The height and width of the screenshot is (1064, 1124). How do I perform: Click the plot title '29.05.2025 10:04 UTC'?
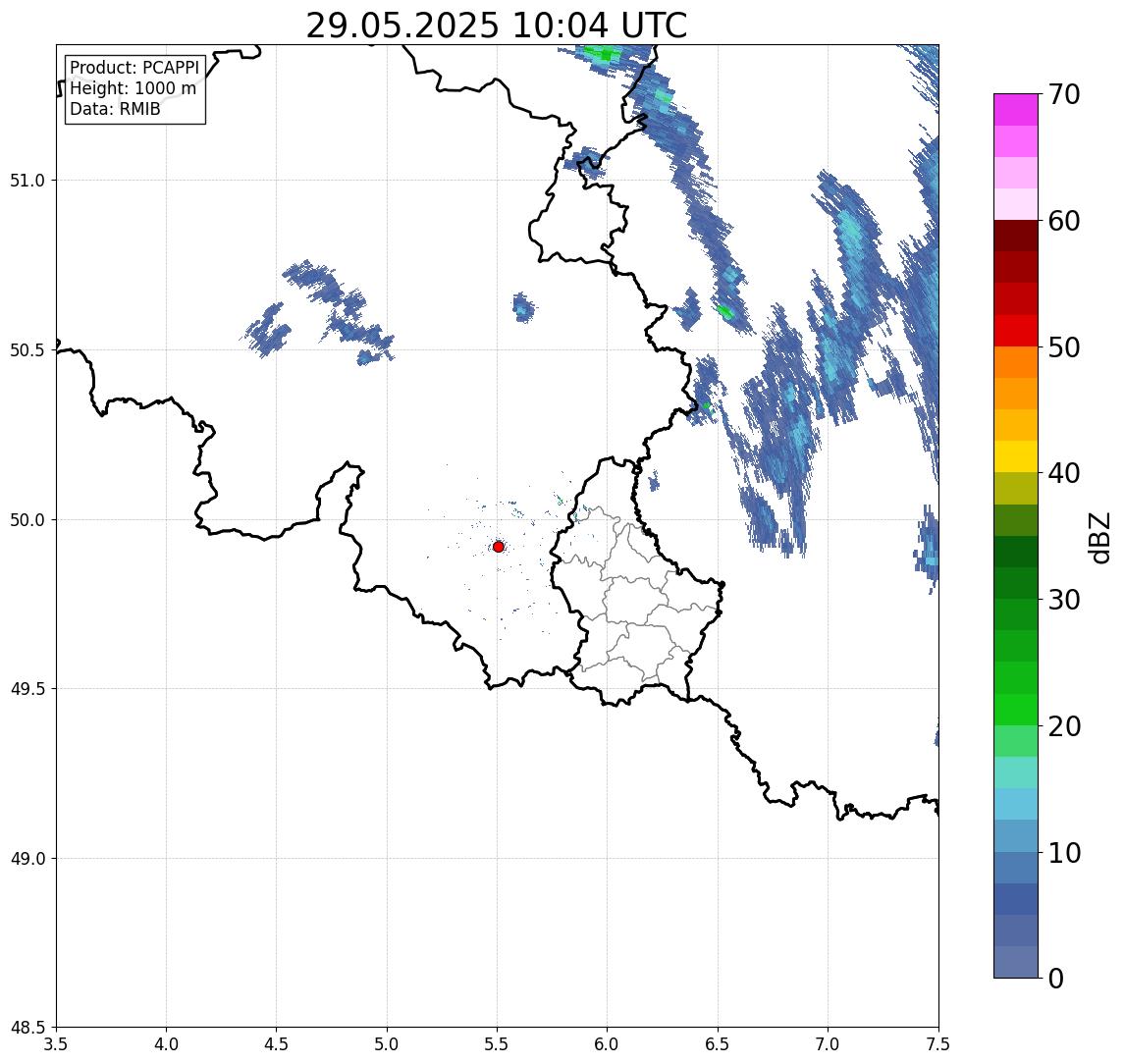point(497,26)
